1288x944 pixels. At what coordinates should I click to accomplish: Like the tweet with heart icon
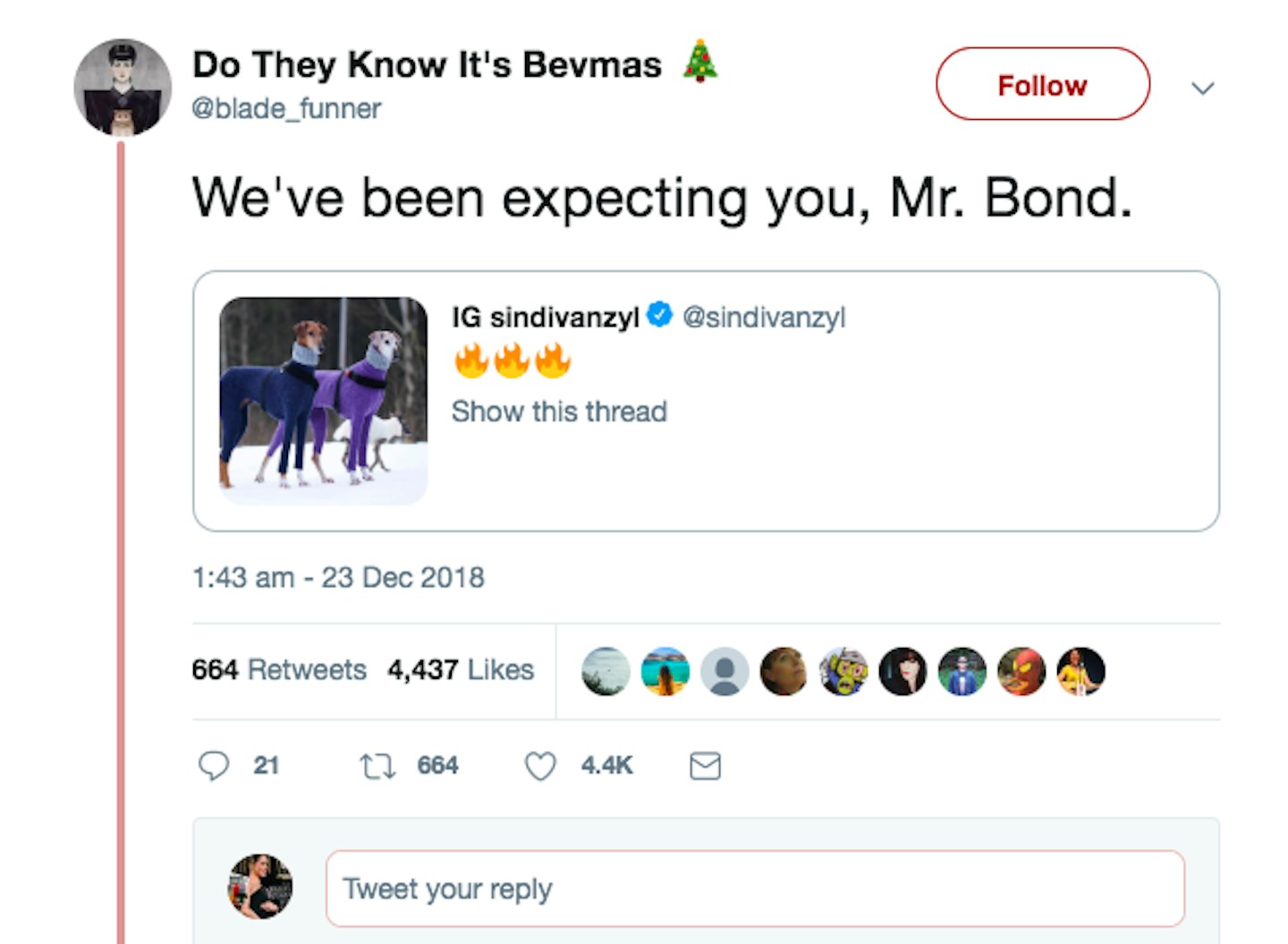[x=540, y=766]
